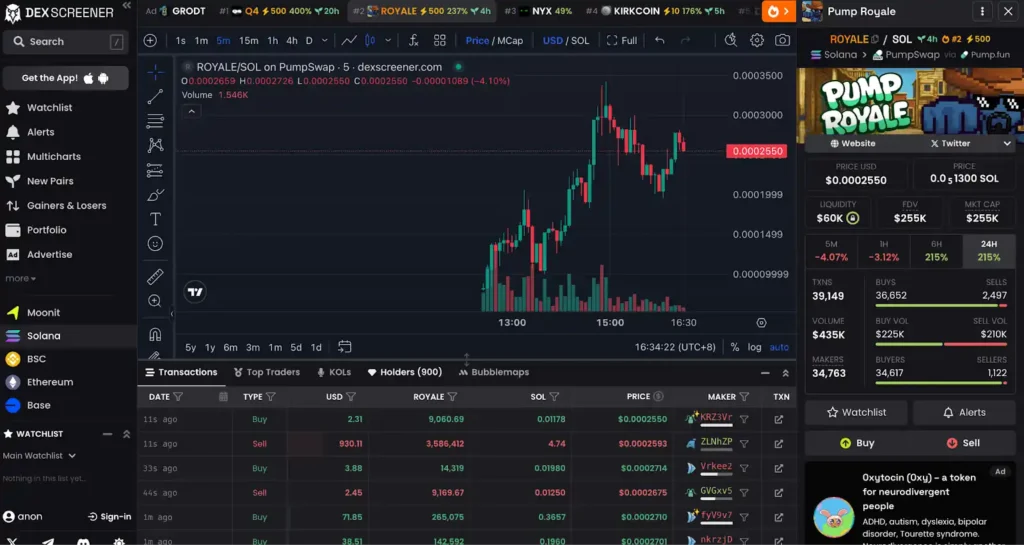The width and height of the screenshot is (1024, 545).
Task: Select the 15m timeframe
Action: click(248, 40)
